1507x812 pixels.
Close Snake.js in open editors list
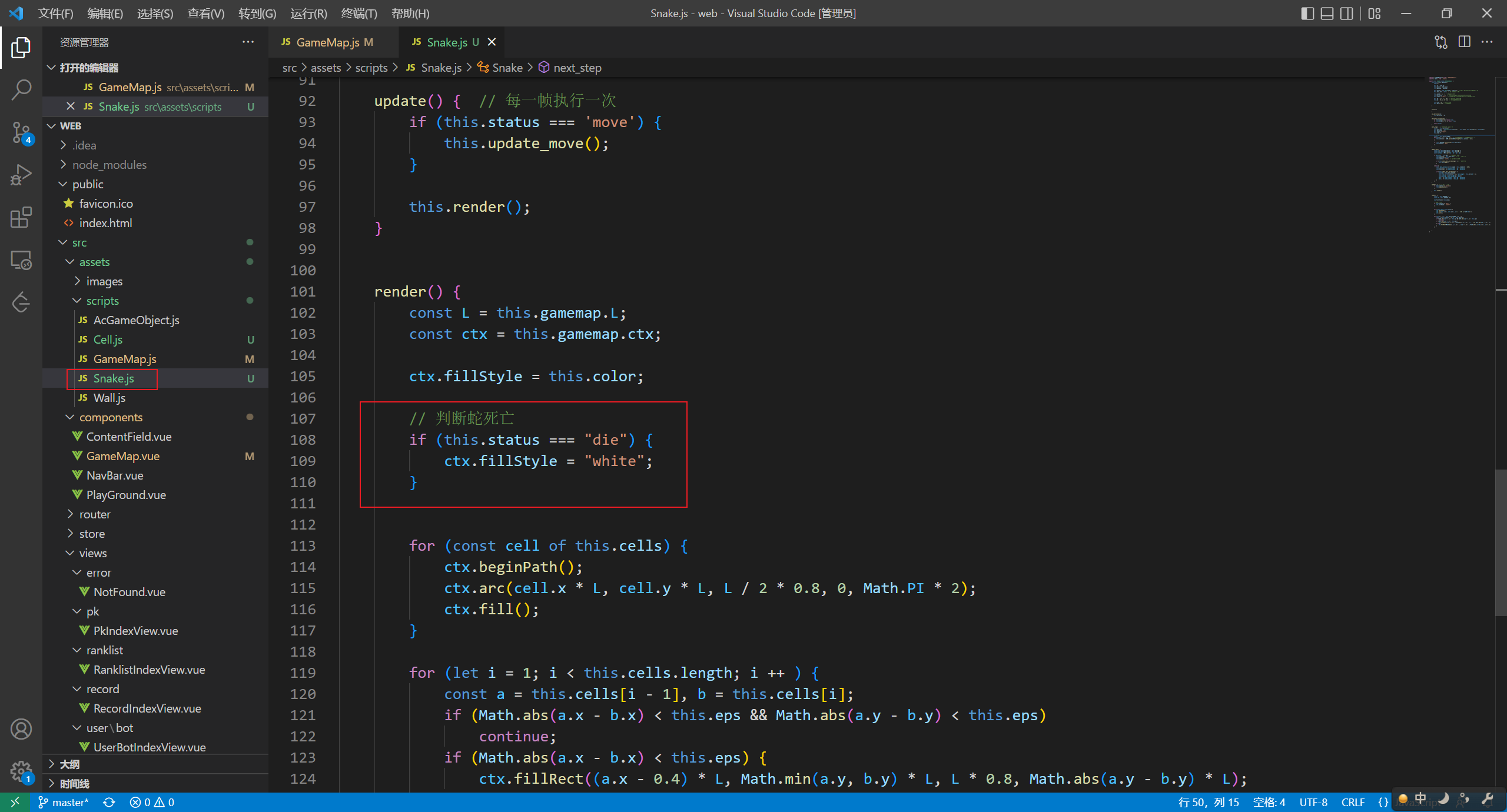coord(71,106)
